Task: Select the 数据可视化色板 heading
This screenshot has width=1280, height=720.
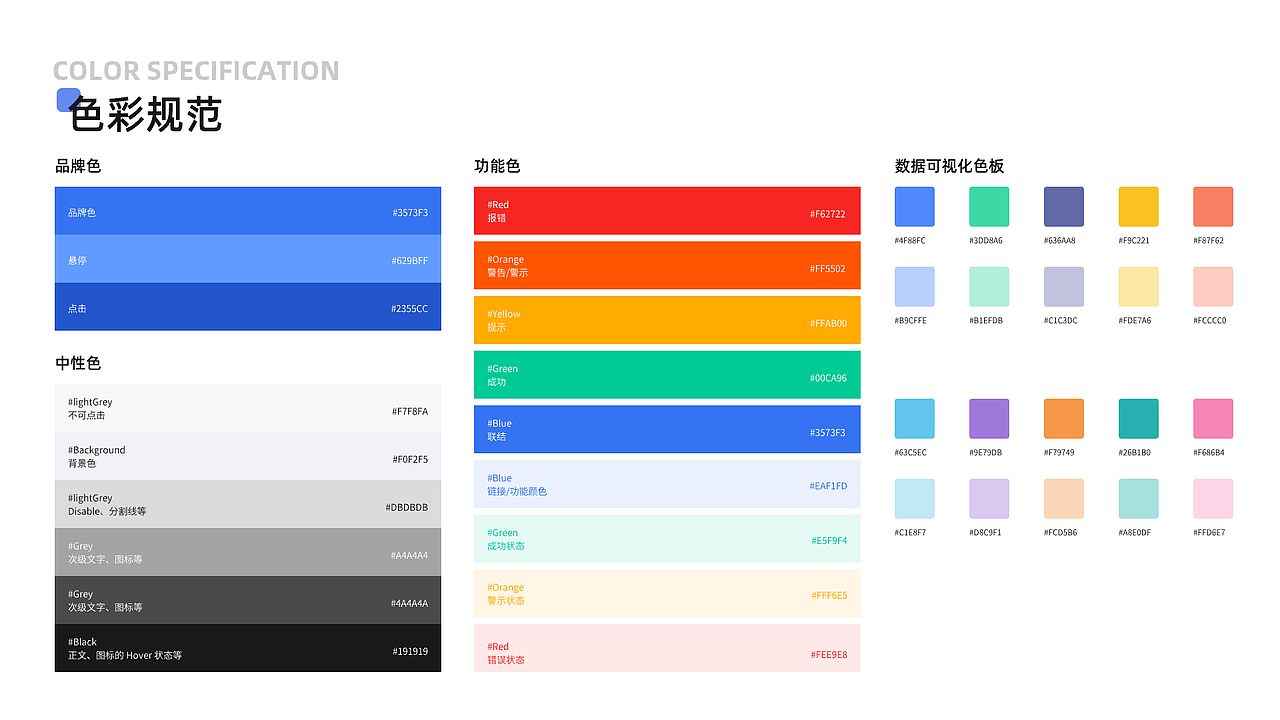Action: 946,166
